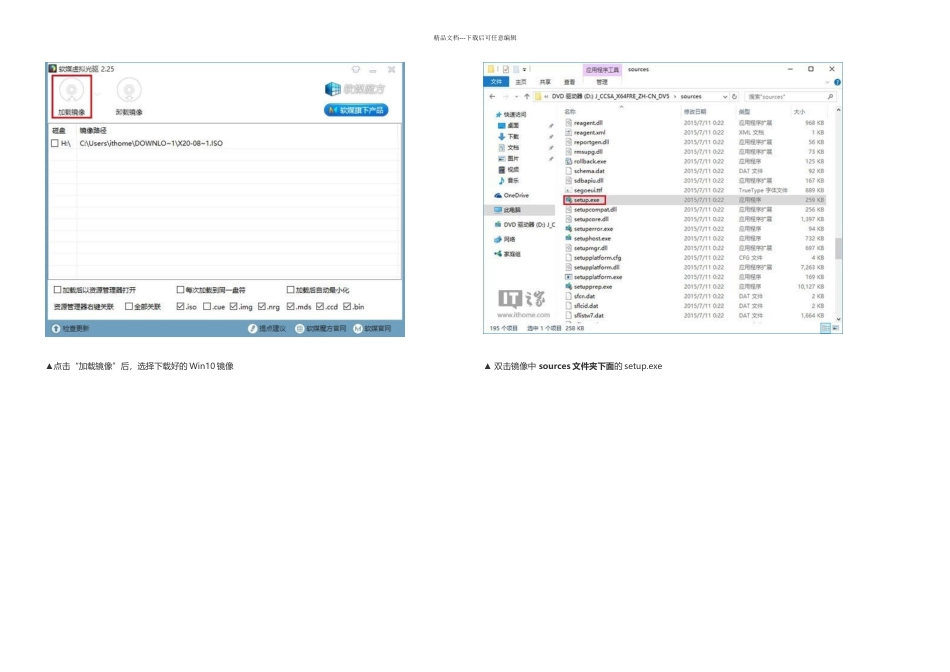Click 检查更新 in the virtual drive footer

pyautogui.click(x=71, y=328)
